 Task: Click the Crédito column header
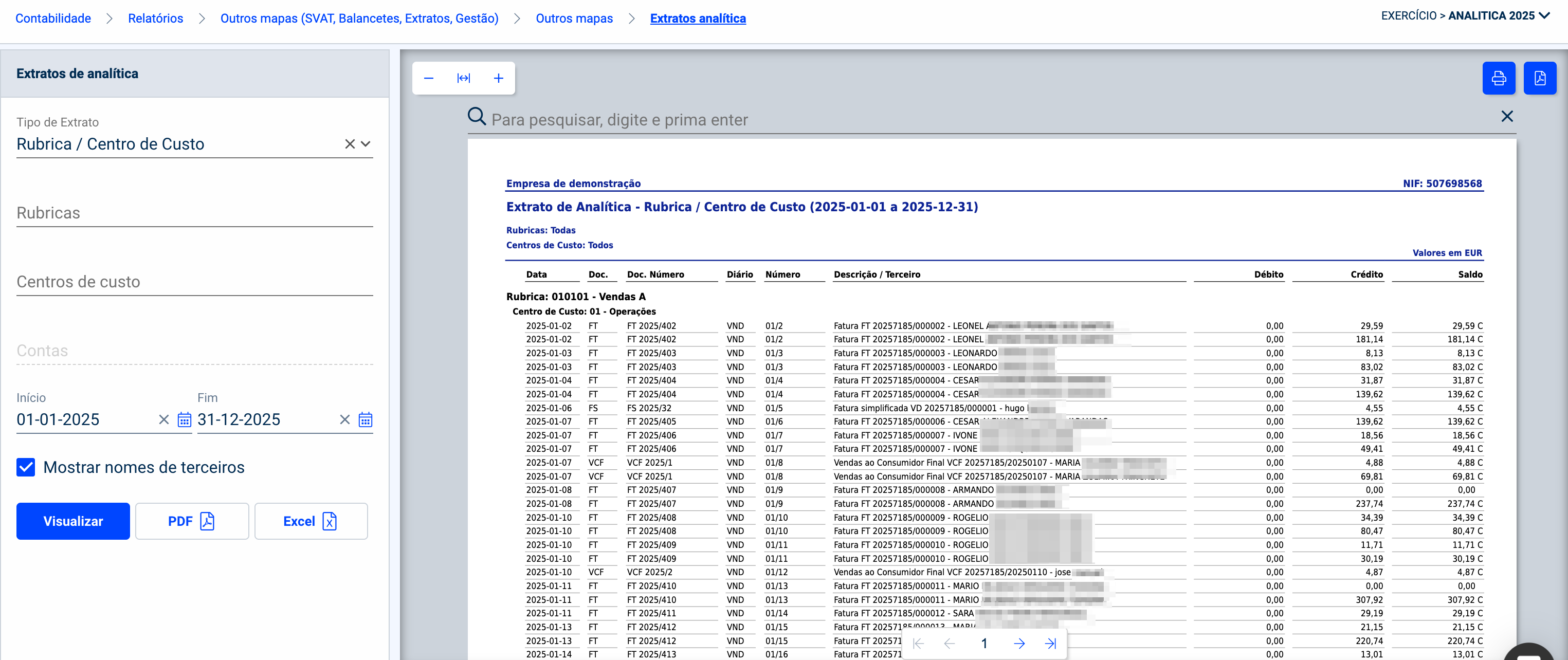click(1366, 274)
